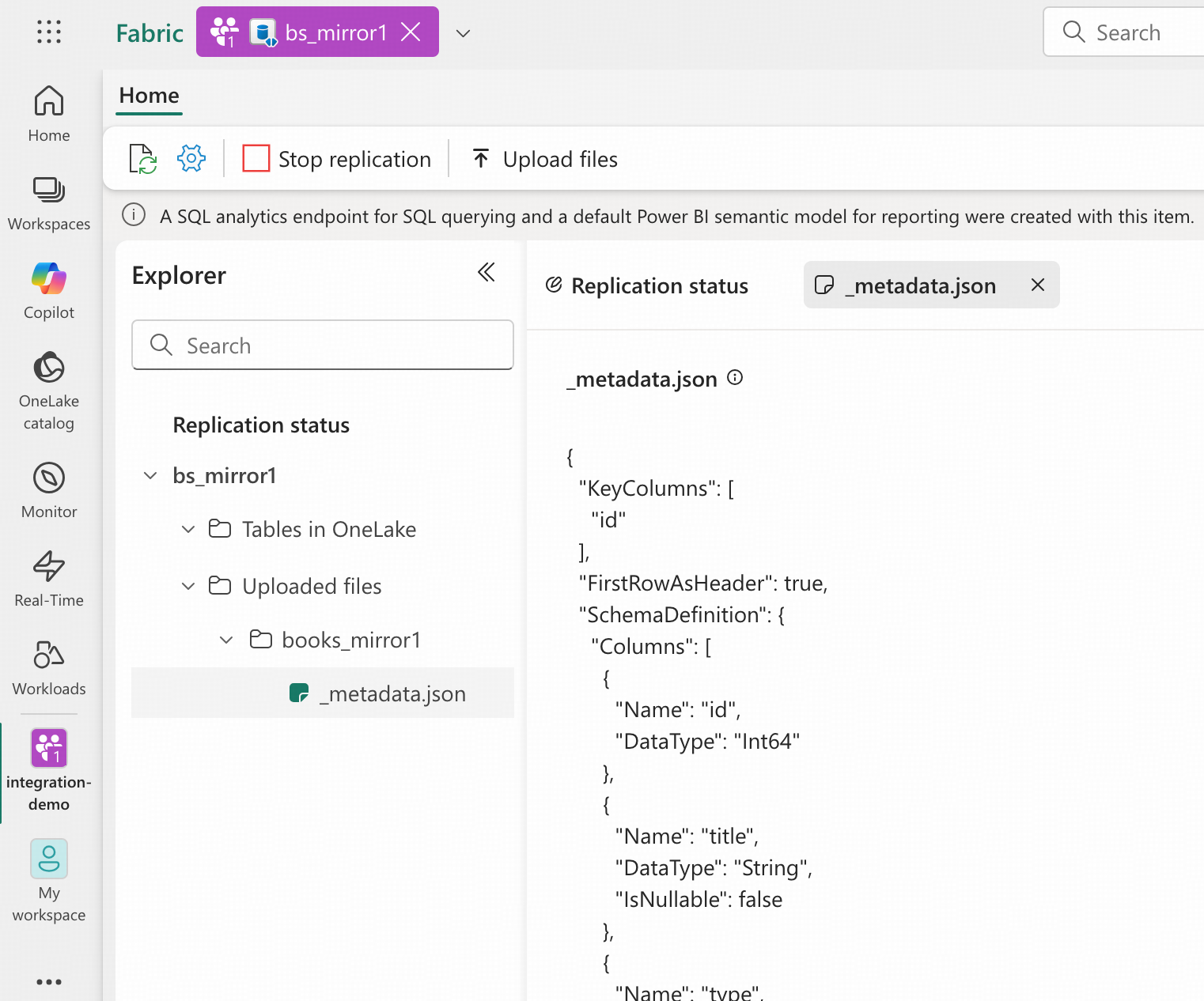Launch Copilot from the sidebar
The image size is (1204, 1001).
coord(49,291)
